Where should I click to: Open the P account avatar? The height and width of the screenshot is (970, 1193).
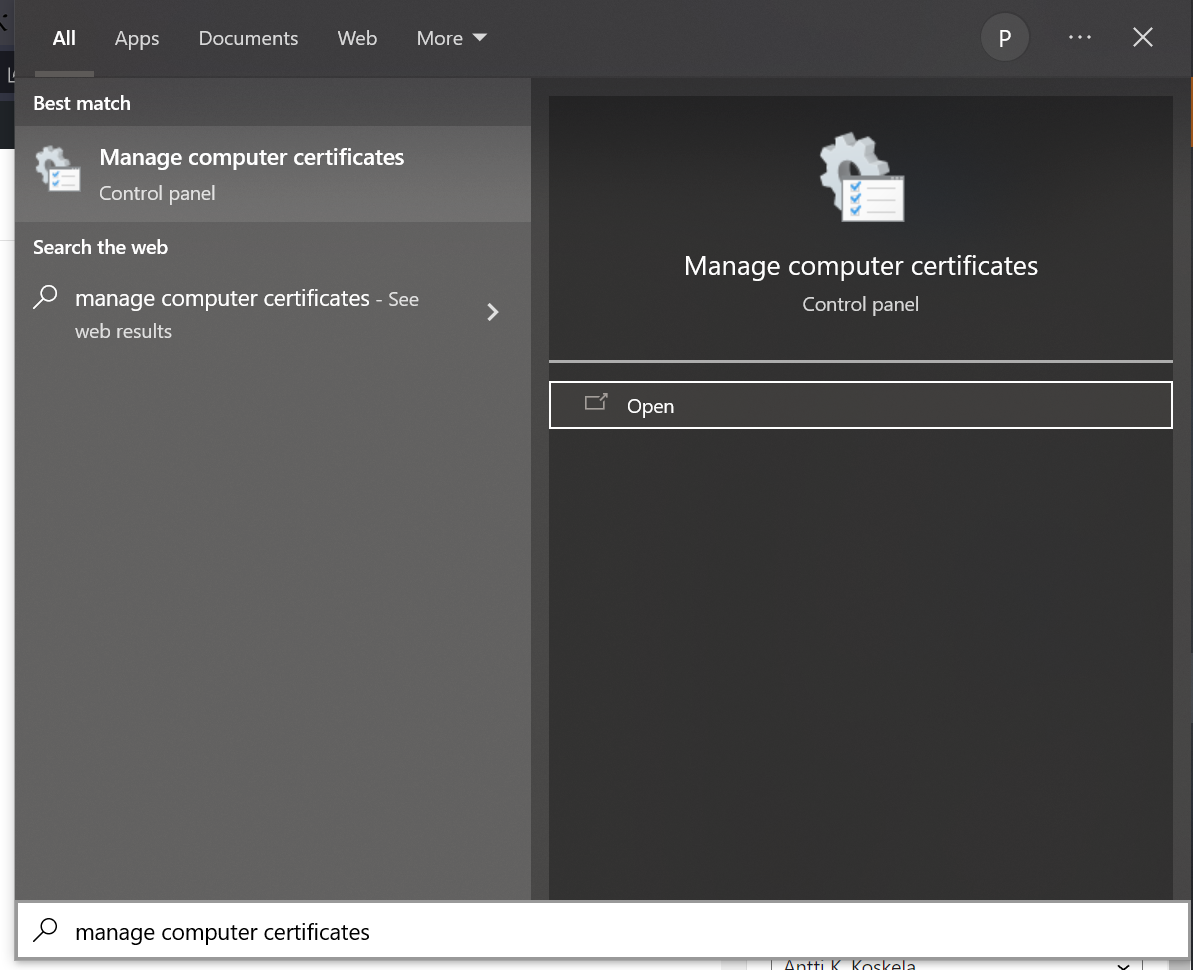click(x=1005, y=38)
